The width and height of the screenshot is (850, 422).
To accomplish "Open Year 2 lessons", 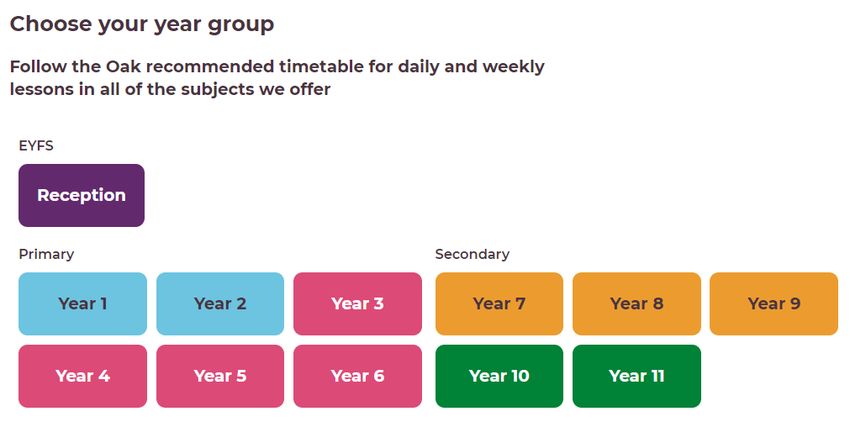I will click(220, 304).
